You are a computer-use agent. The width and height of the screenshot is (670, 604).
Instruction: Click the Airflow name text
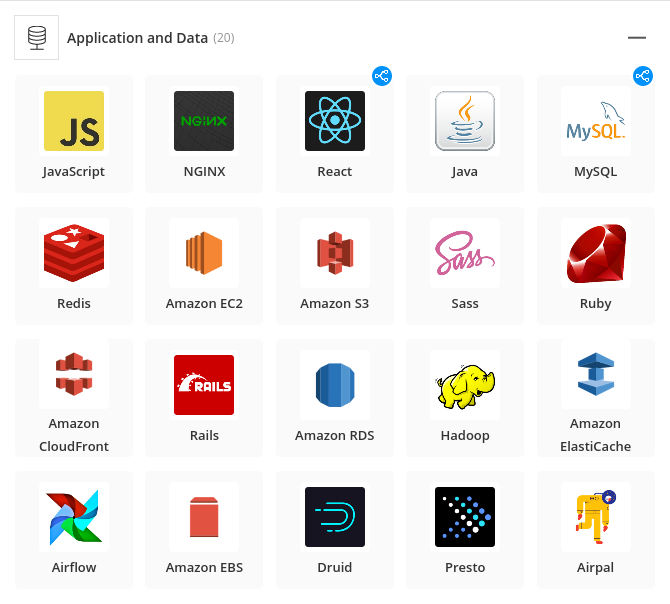pyautogui.click(x=74, y=568)
